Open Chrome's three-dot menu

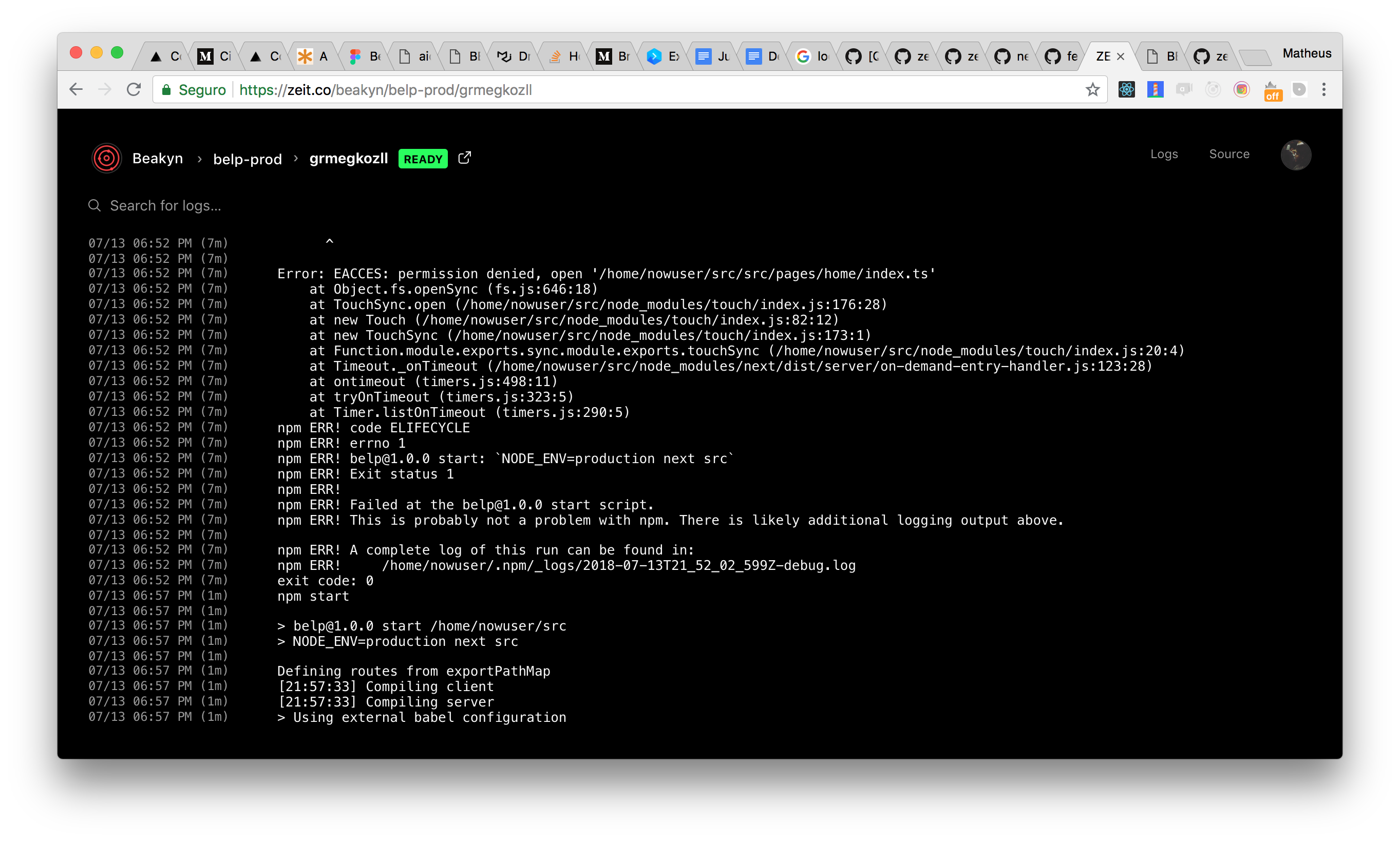1323,89
